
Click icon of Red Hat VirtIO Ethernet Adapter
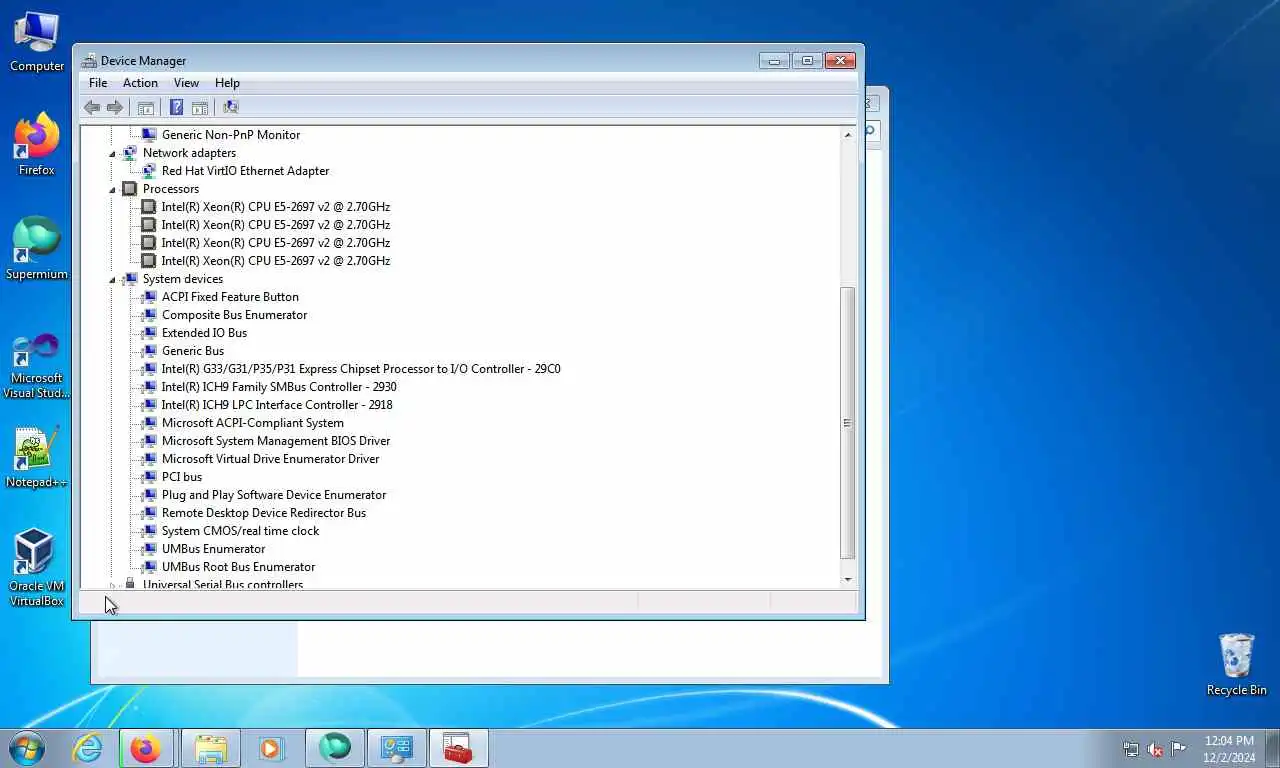tap(148, 171)
